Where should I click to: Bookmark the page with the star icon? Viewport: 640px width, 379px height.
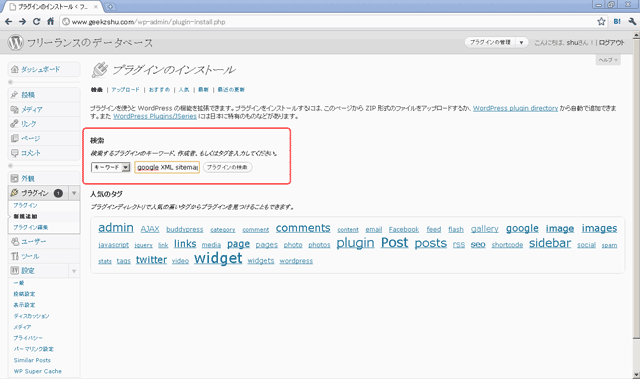point(601,22)
